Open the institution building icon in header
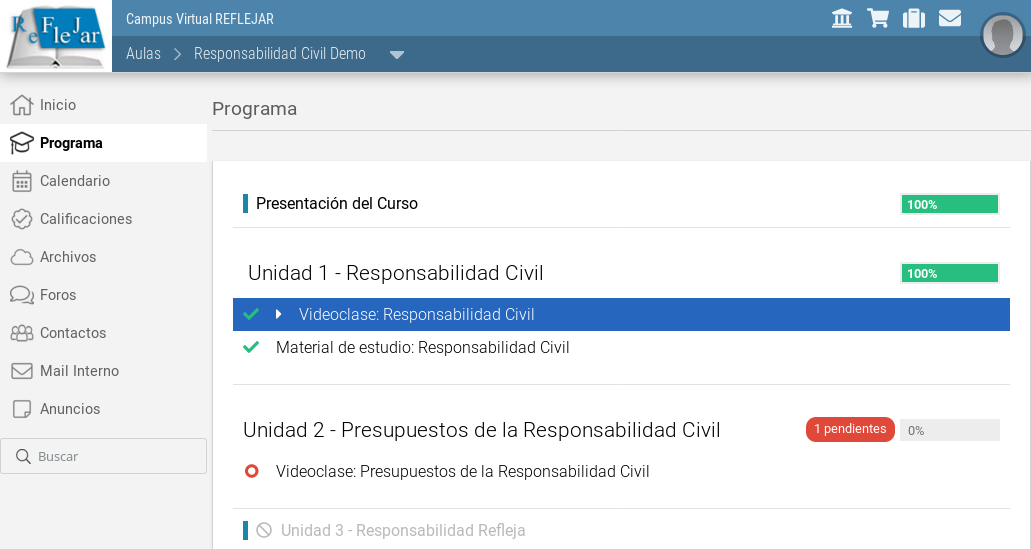 (x=842, y=18)
